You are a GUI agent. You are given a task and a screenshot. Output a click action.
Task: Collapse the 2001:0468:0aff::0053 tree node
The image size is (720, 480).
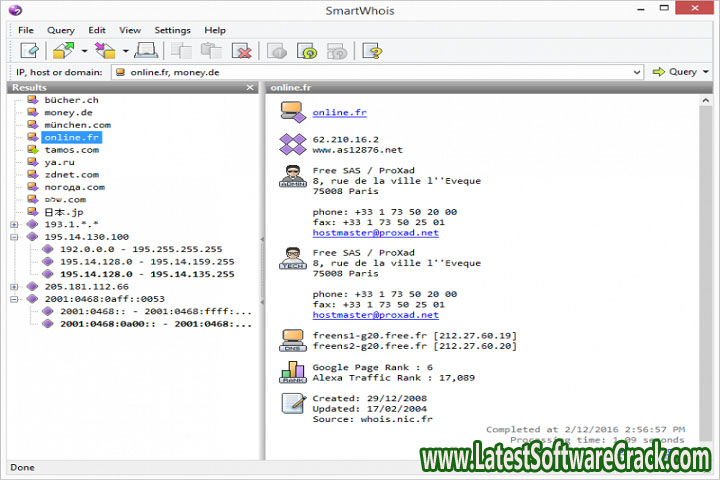tap(14, 299)
